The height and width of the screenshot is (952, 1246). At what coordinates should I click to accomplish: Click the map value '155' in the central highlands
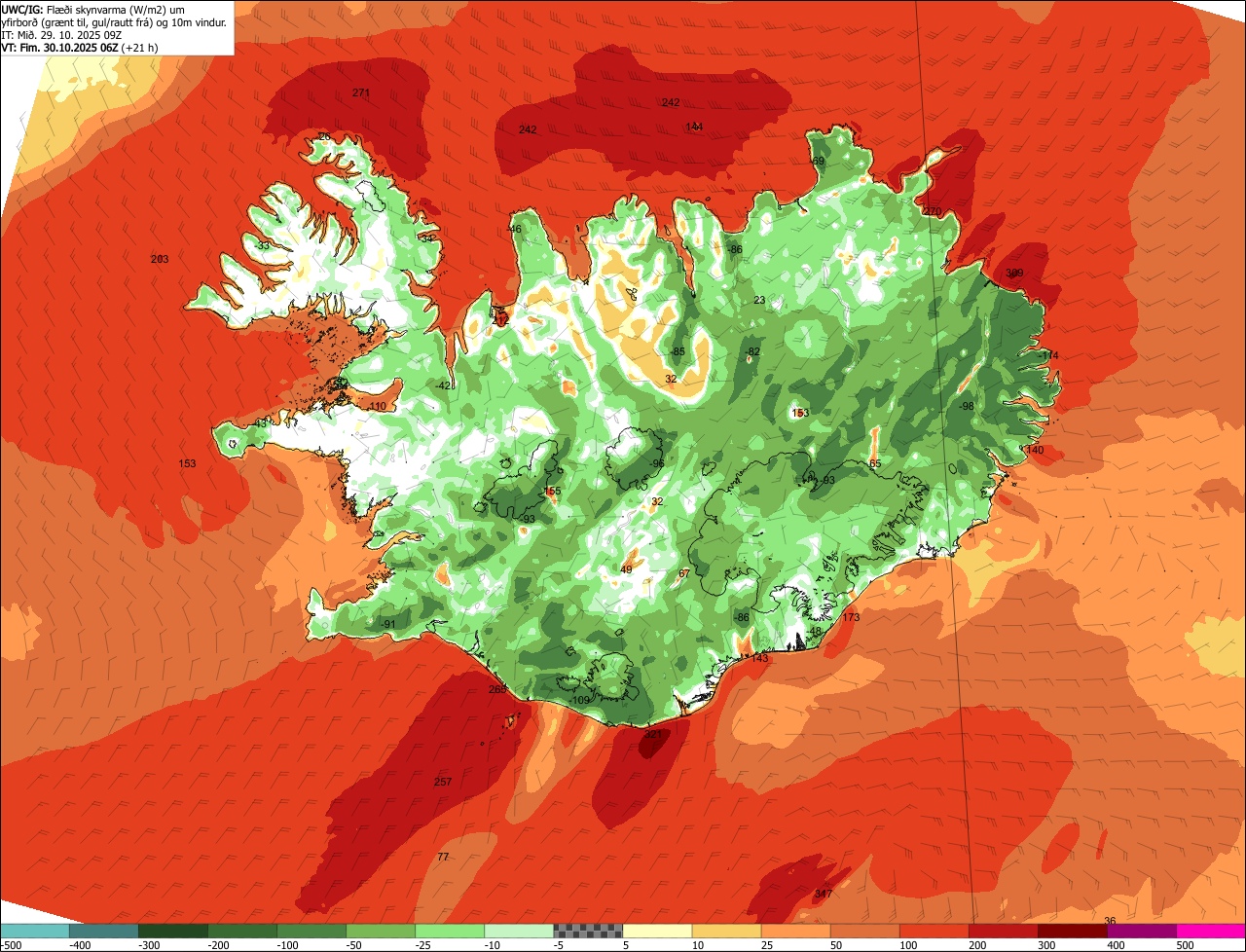[x=552, y=493]
